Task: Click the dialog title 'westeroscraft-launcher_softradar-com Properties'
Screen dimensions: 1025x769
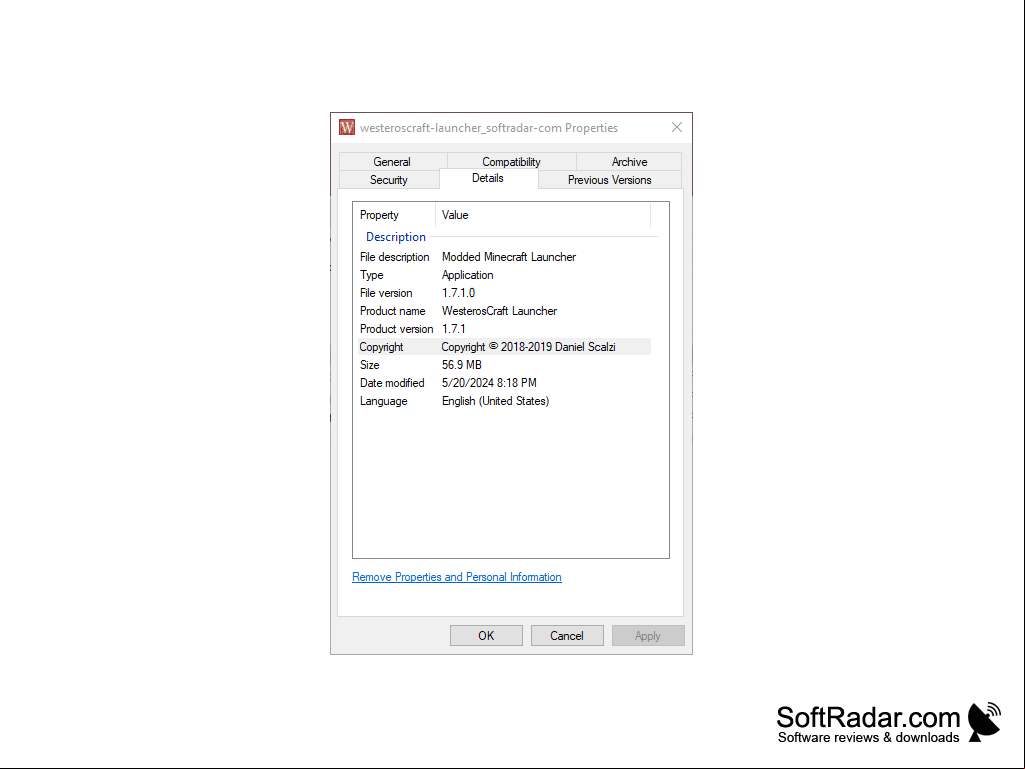Action: point(489,128)
